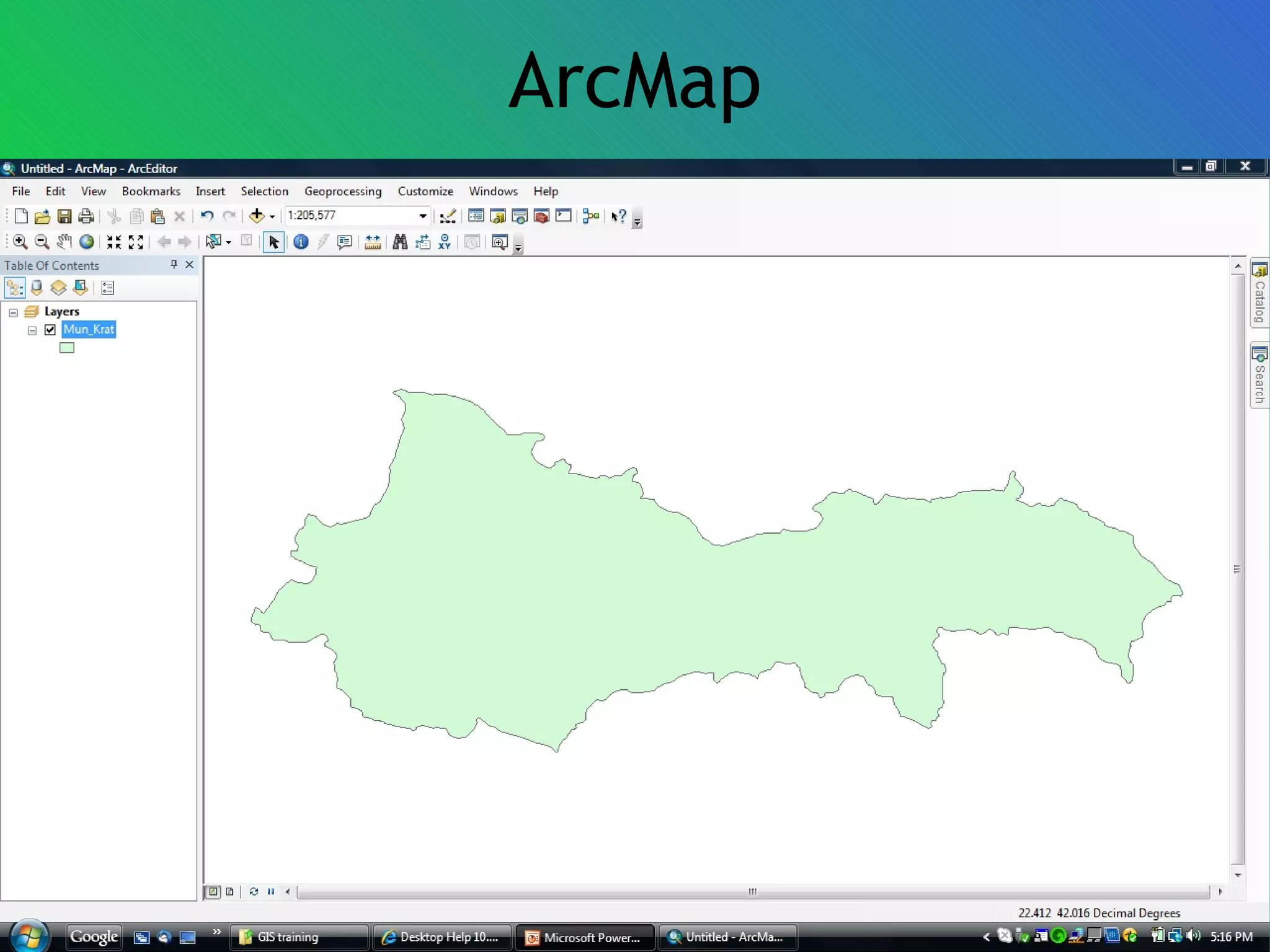The width and height of the screenshot is (1270, 952).
Task: Click the Refresh map view button
Action: (x=254, y=891)
